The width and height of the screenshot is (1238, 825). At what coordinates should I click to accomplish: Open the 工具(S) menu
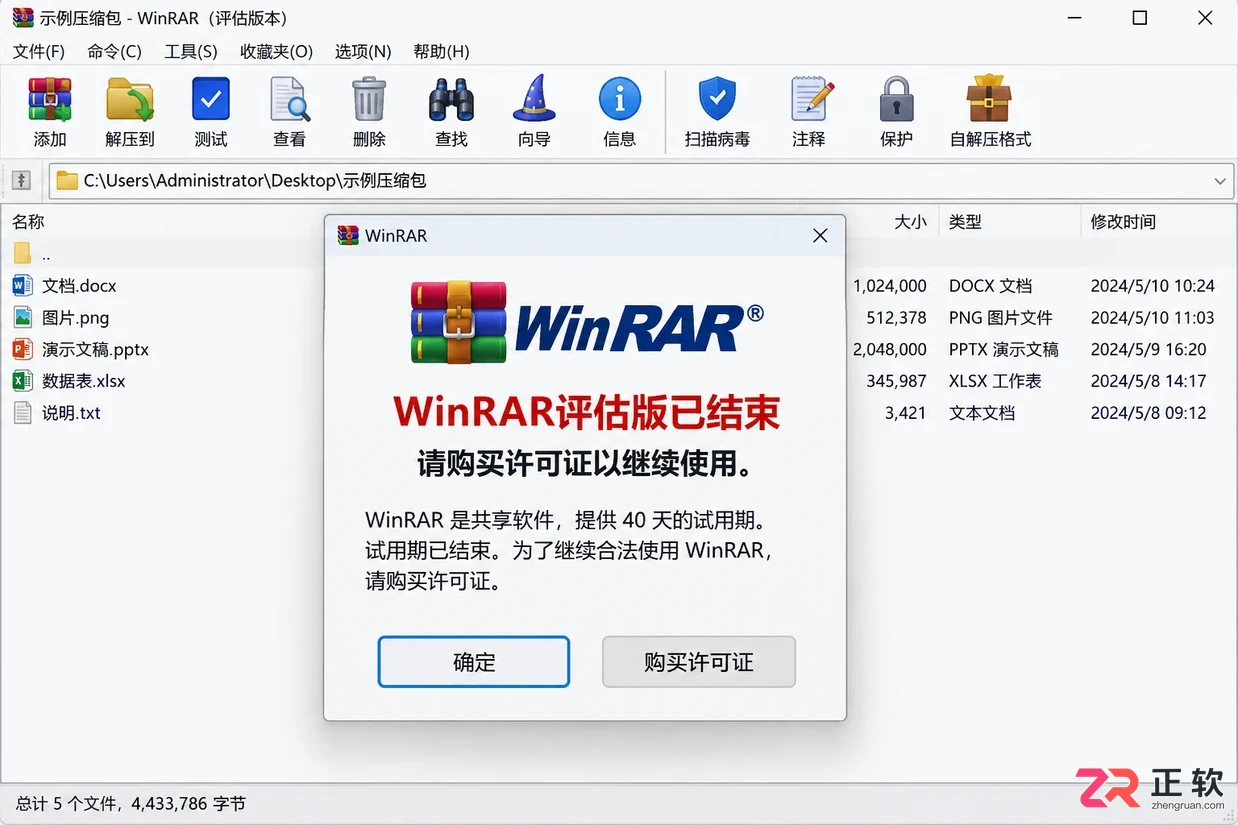pos(190,51)
